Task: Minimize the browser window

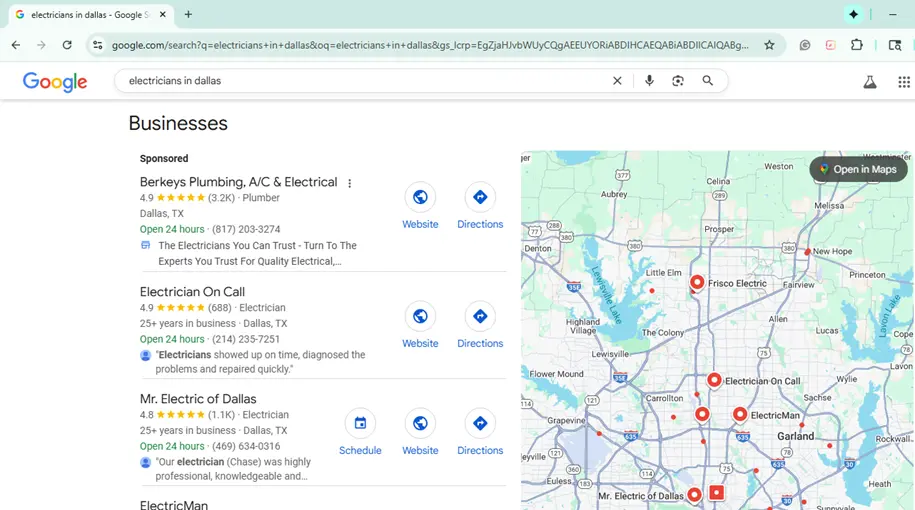Action: (x=892, y=15)
